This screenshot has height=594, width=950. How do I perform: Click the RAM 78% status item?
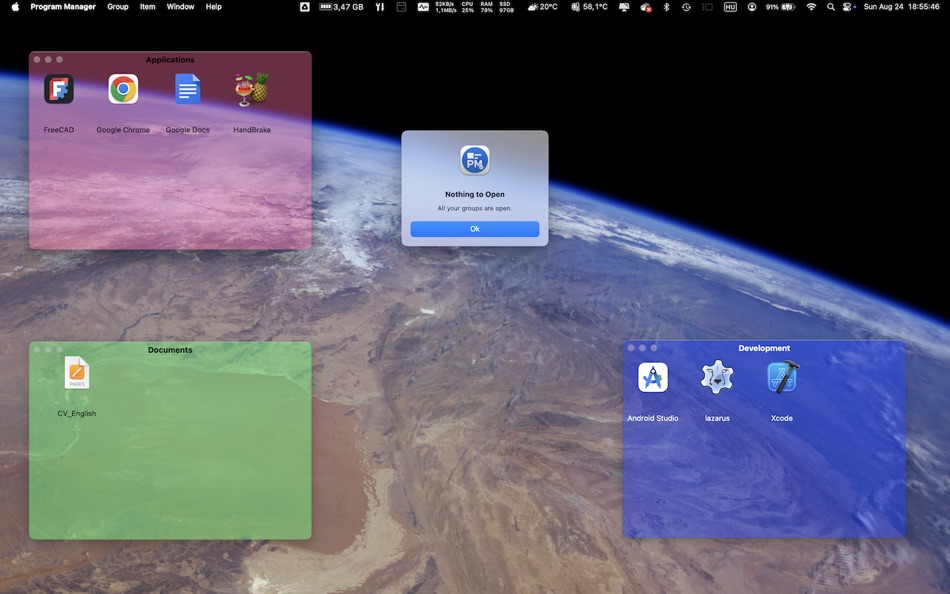click(x=486, y=7)
